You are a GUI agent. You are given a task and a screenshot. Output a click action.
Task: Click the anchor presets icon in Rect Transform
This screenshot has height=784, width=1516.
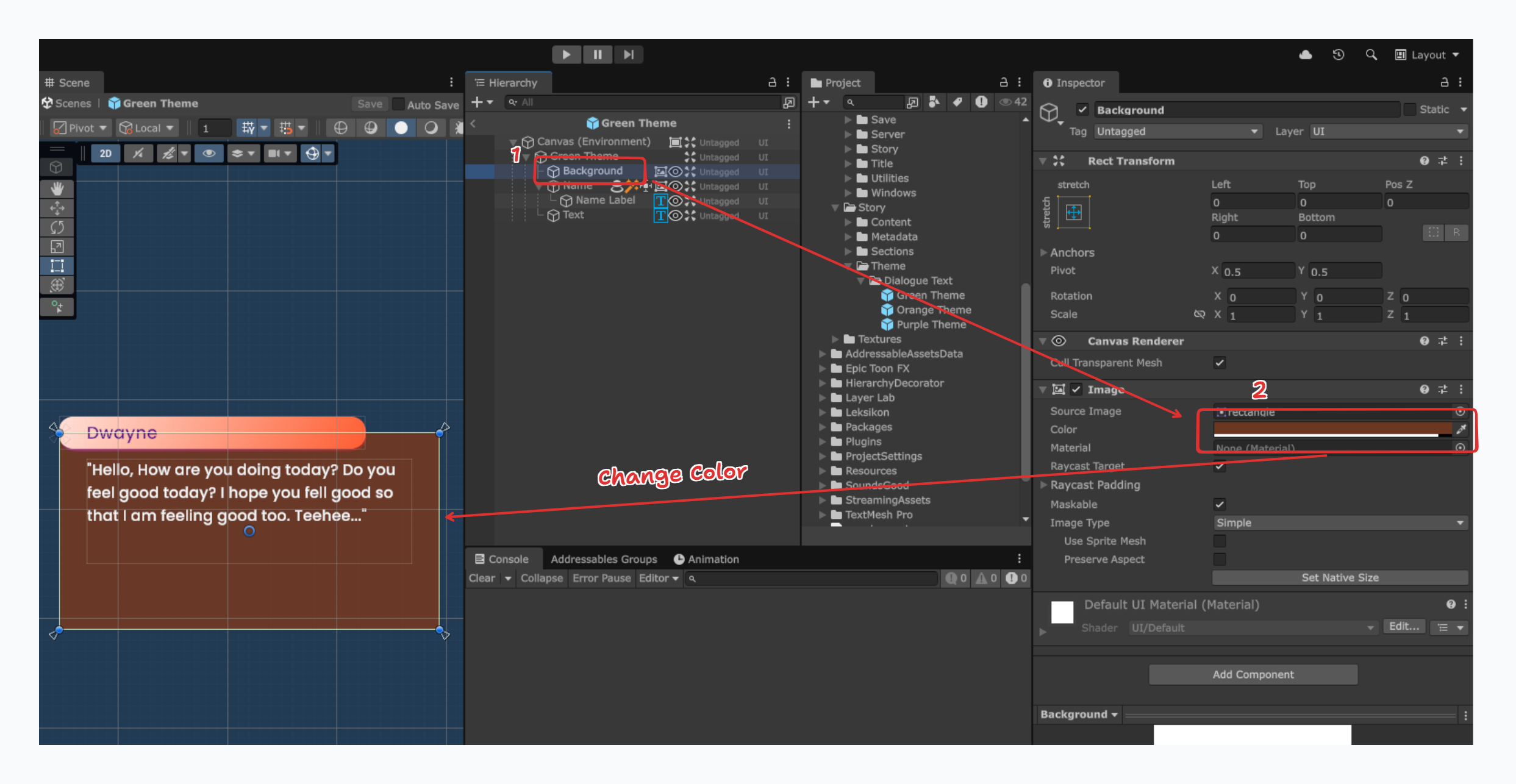[1073, 213]
